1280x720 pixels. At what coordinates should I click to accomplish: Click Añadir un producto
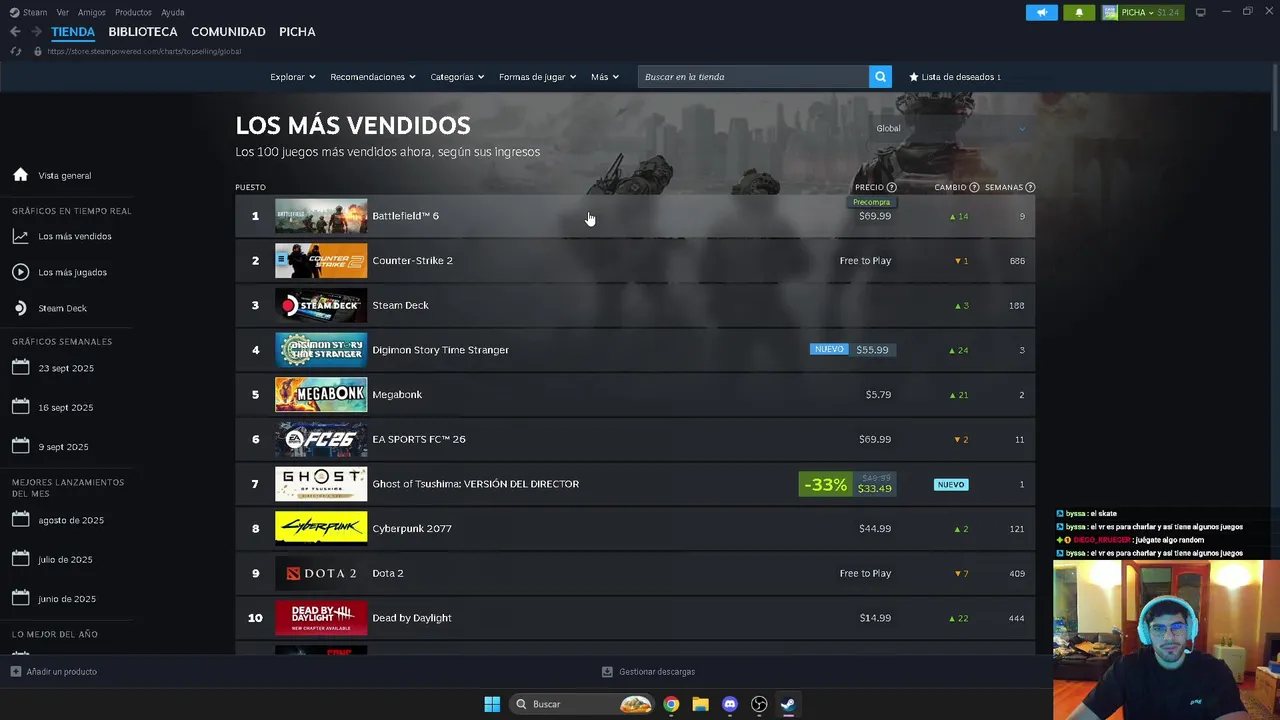point(54,671)
